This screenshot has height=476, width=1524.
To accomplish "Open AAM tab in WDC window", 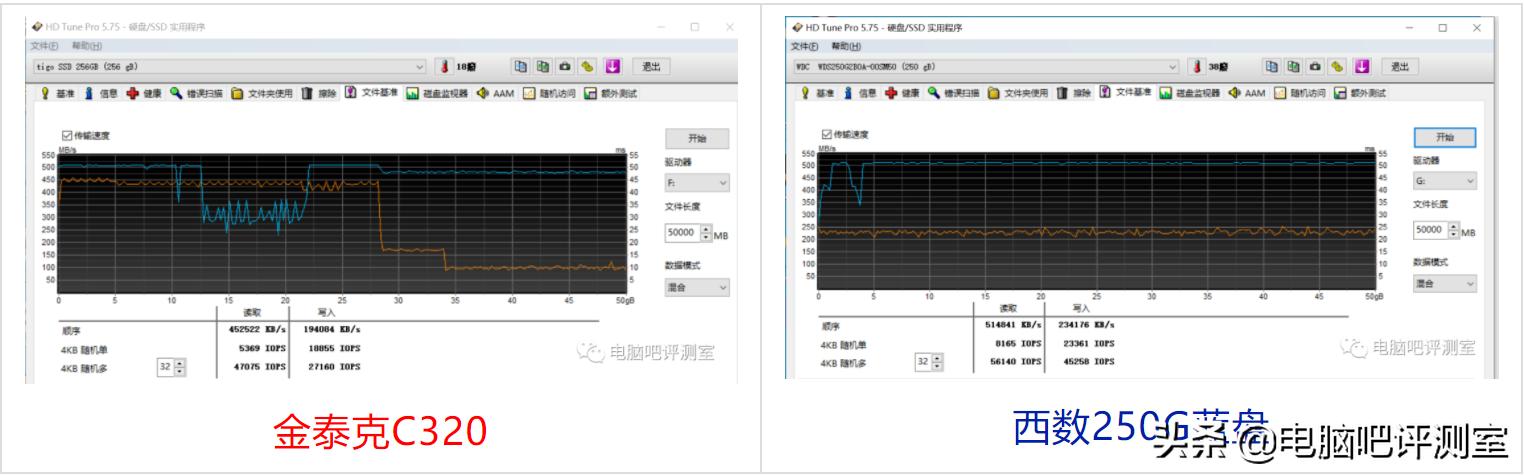I will click(x=1247, y=93).
